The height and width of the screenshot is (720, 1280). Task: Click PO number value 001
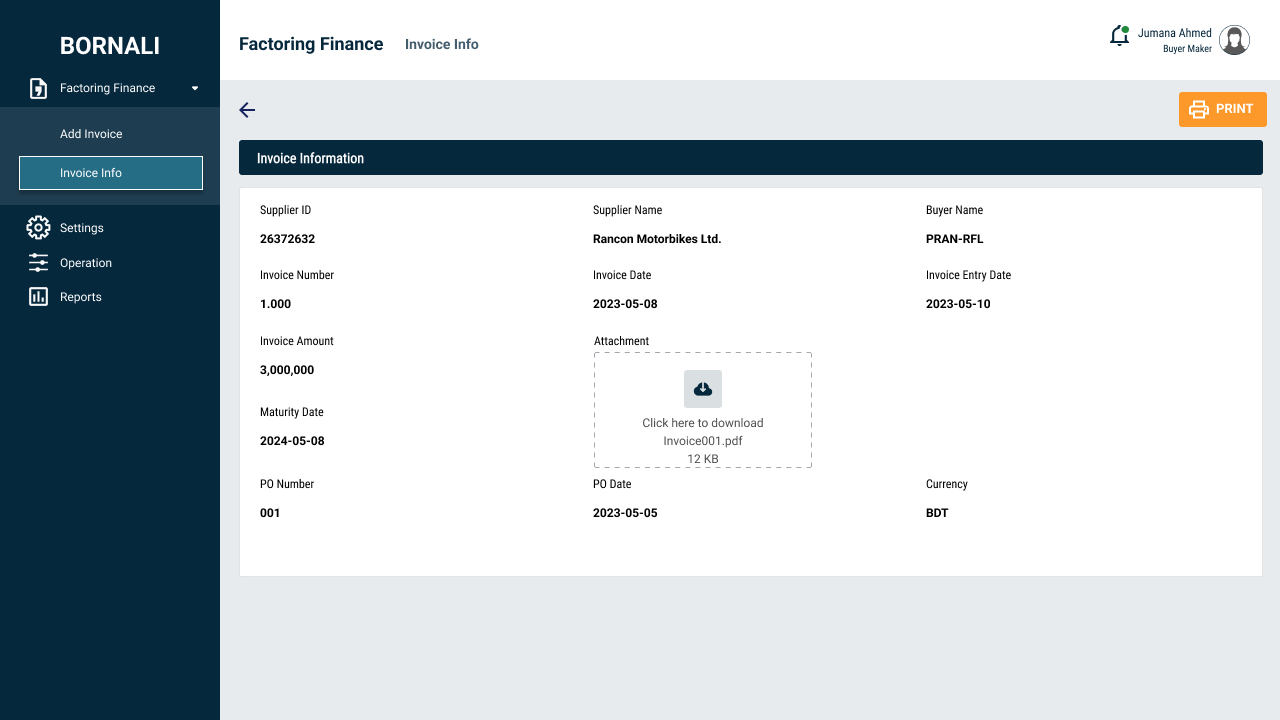click(x=270, y=513)
